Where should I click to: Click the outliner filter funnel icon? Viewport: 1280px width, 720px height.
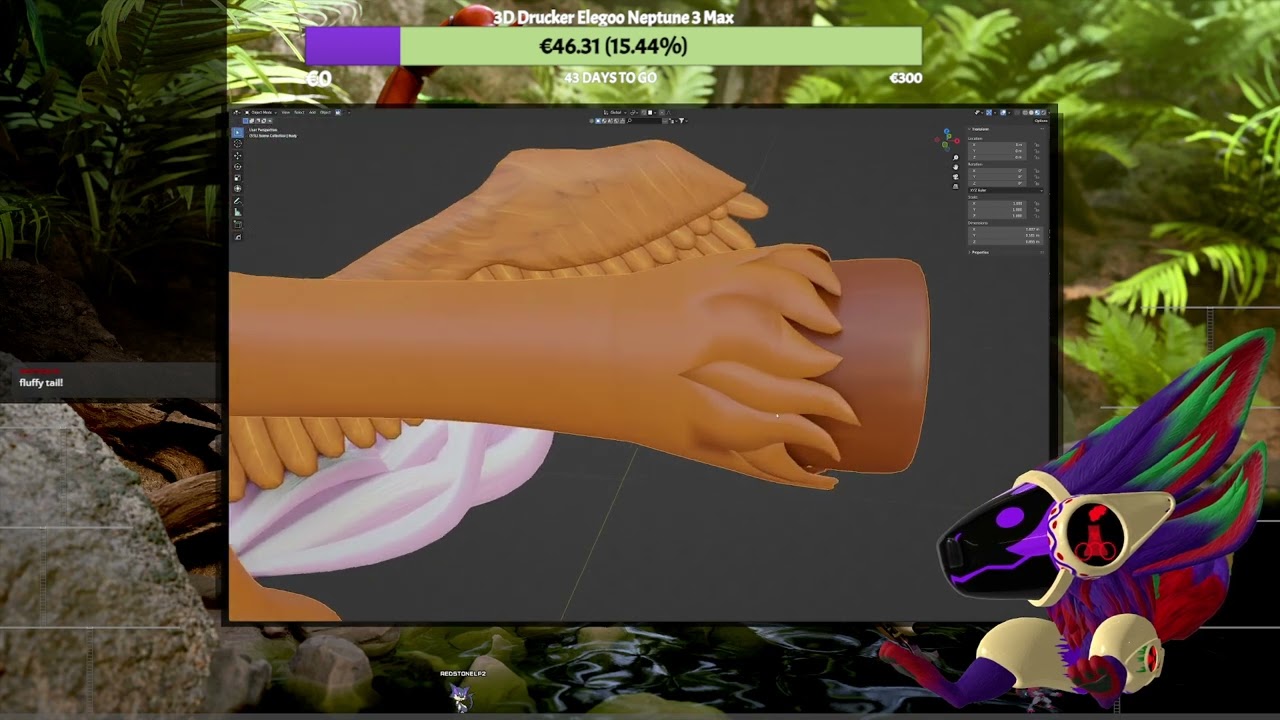point(682,121)
